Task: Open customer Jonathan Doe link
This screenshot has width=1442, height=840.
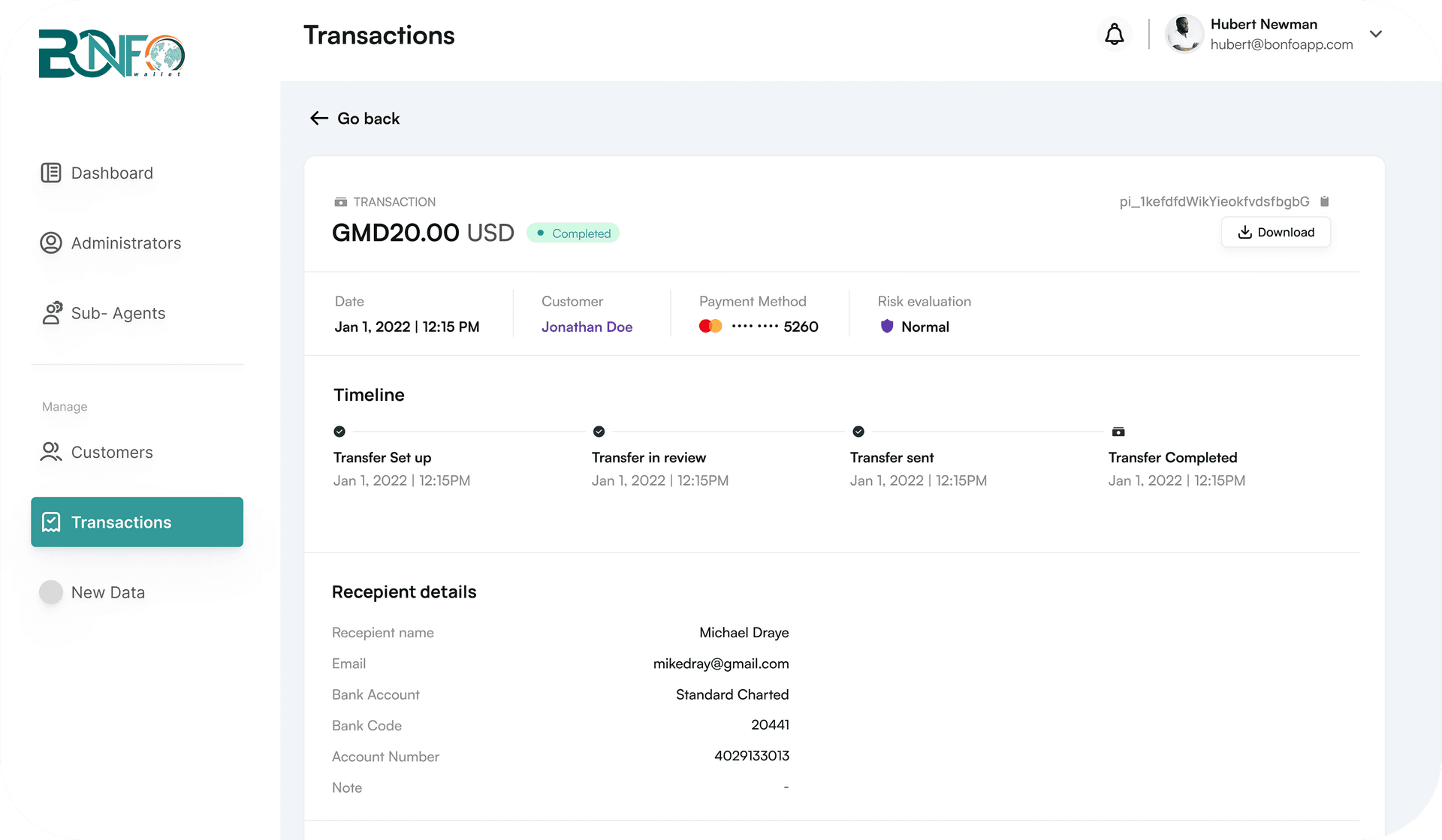Action: pos(587,327)
